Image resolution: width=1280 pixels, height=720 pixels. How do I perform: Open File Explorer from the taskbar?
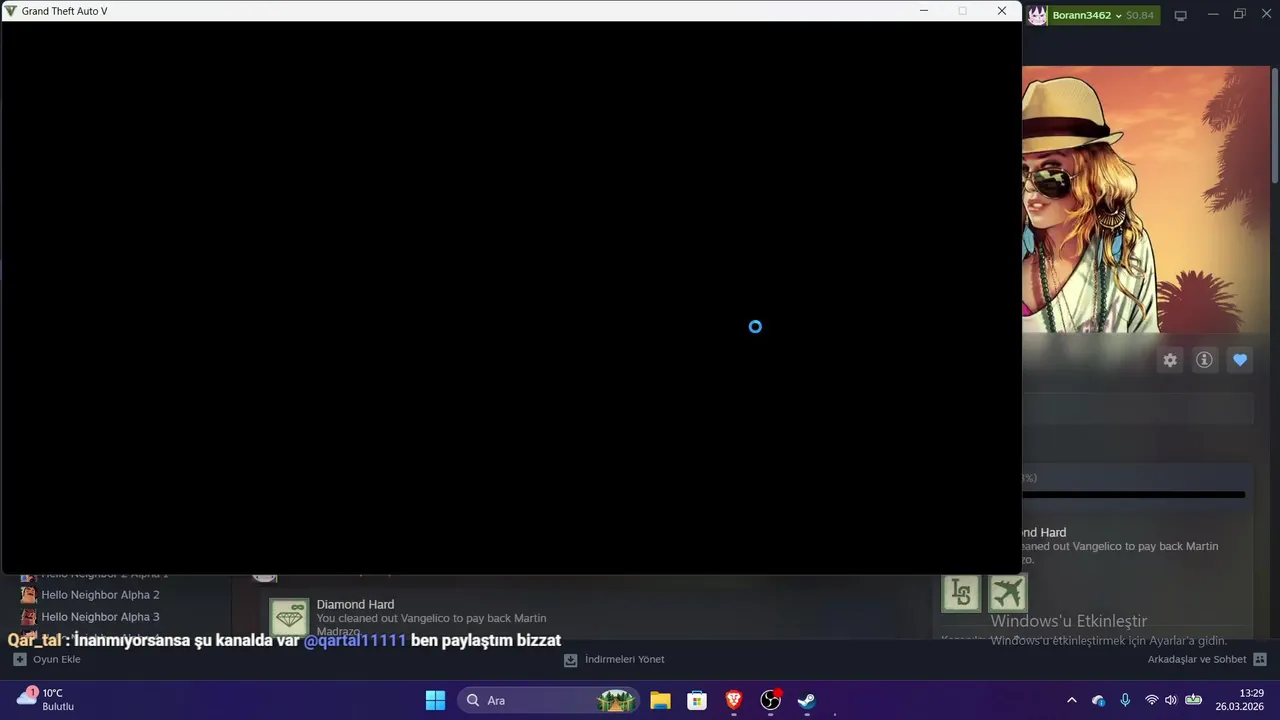660,700
